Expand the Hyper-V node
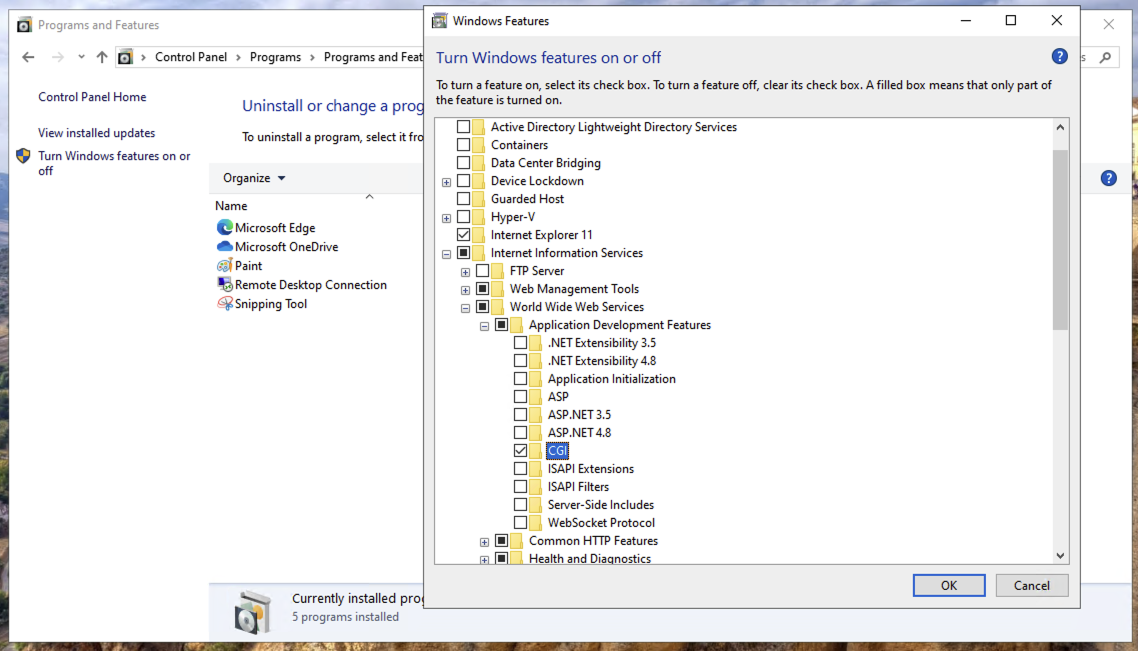Image resolution: width=1138 pixels, height=651 pixels. click(446, 218)
